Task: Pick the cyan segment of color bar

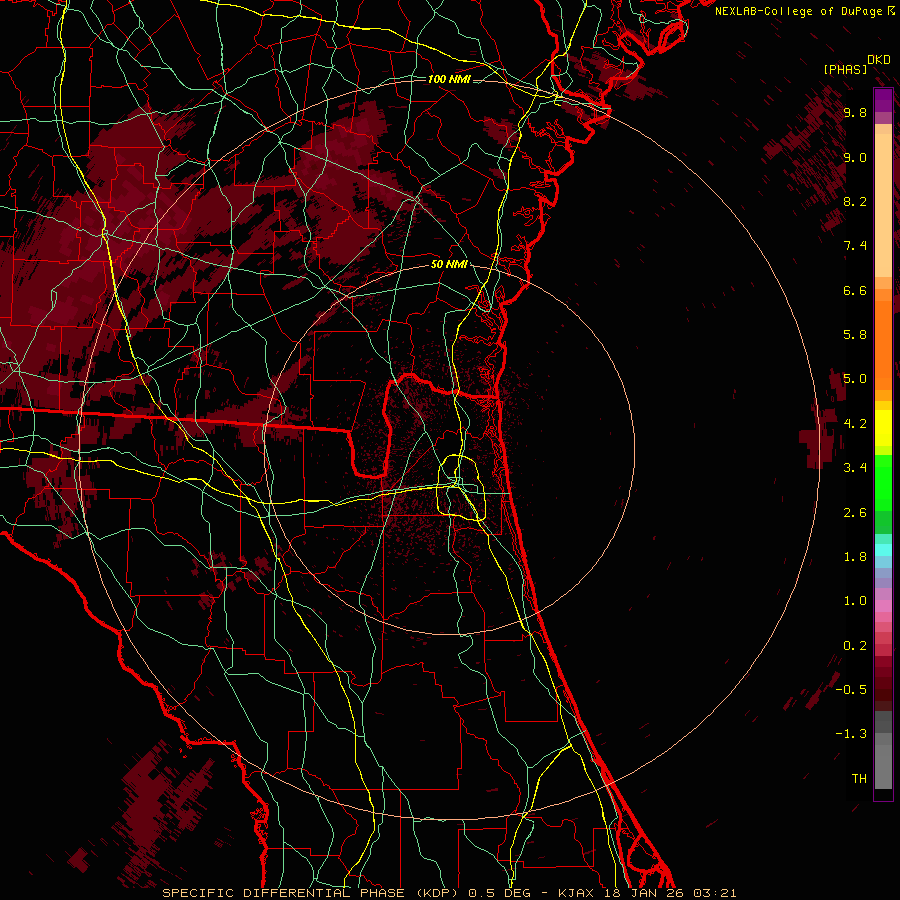Action: tap(883, 550)
